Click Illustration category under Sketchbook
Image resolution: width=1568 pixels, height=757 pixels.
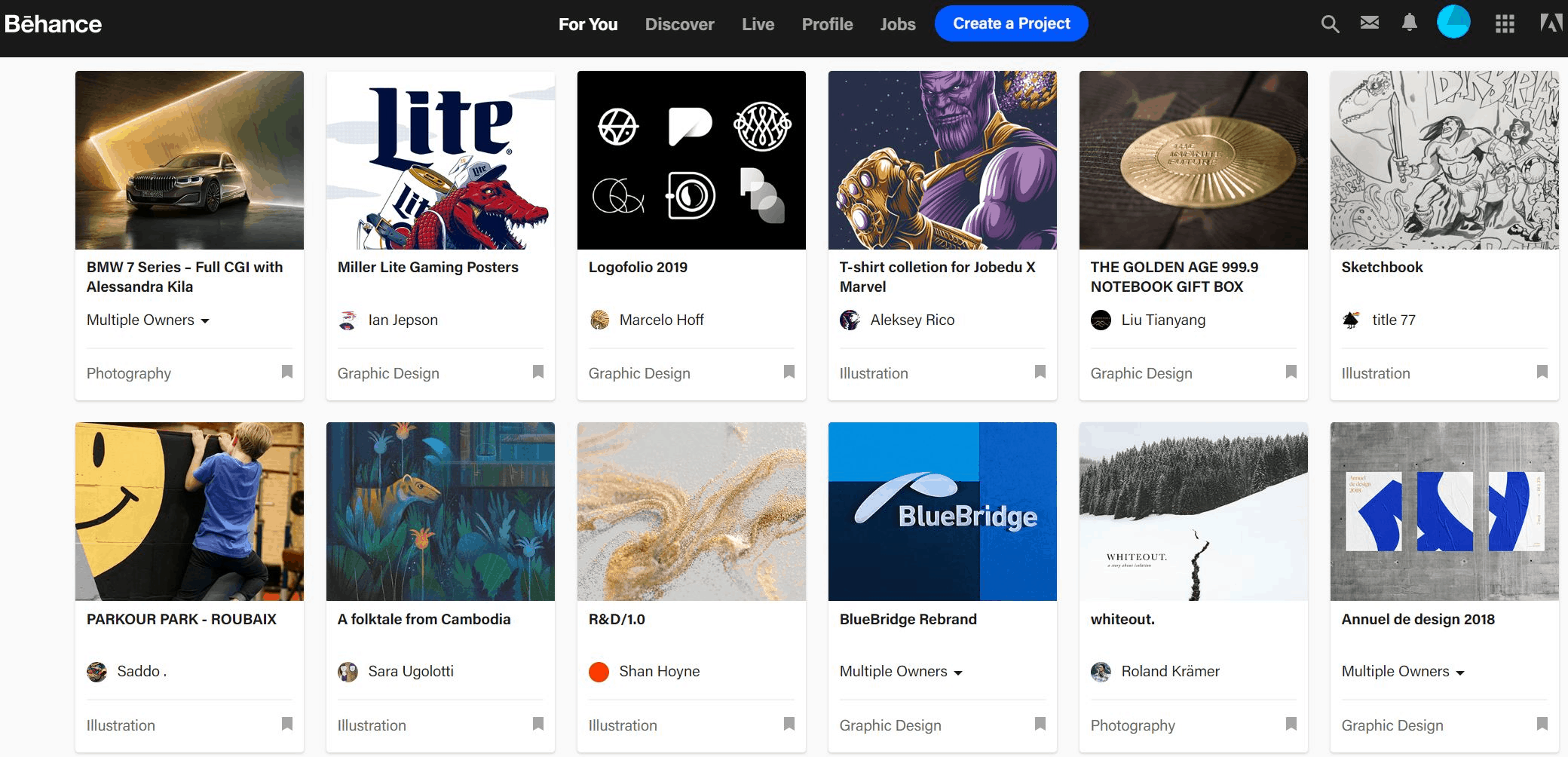pos(1376,373)
